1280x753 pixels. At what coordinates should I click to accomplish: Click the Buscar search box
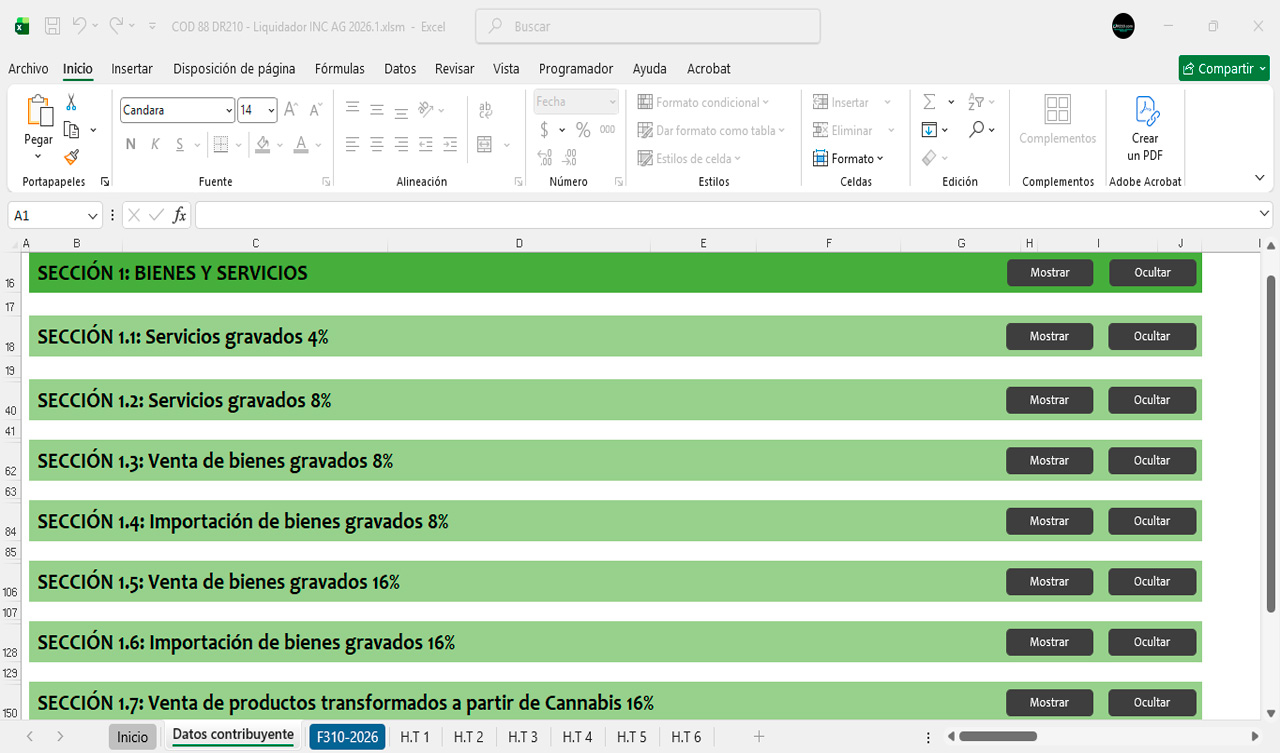[647, 27]
